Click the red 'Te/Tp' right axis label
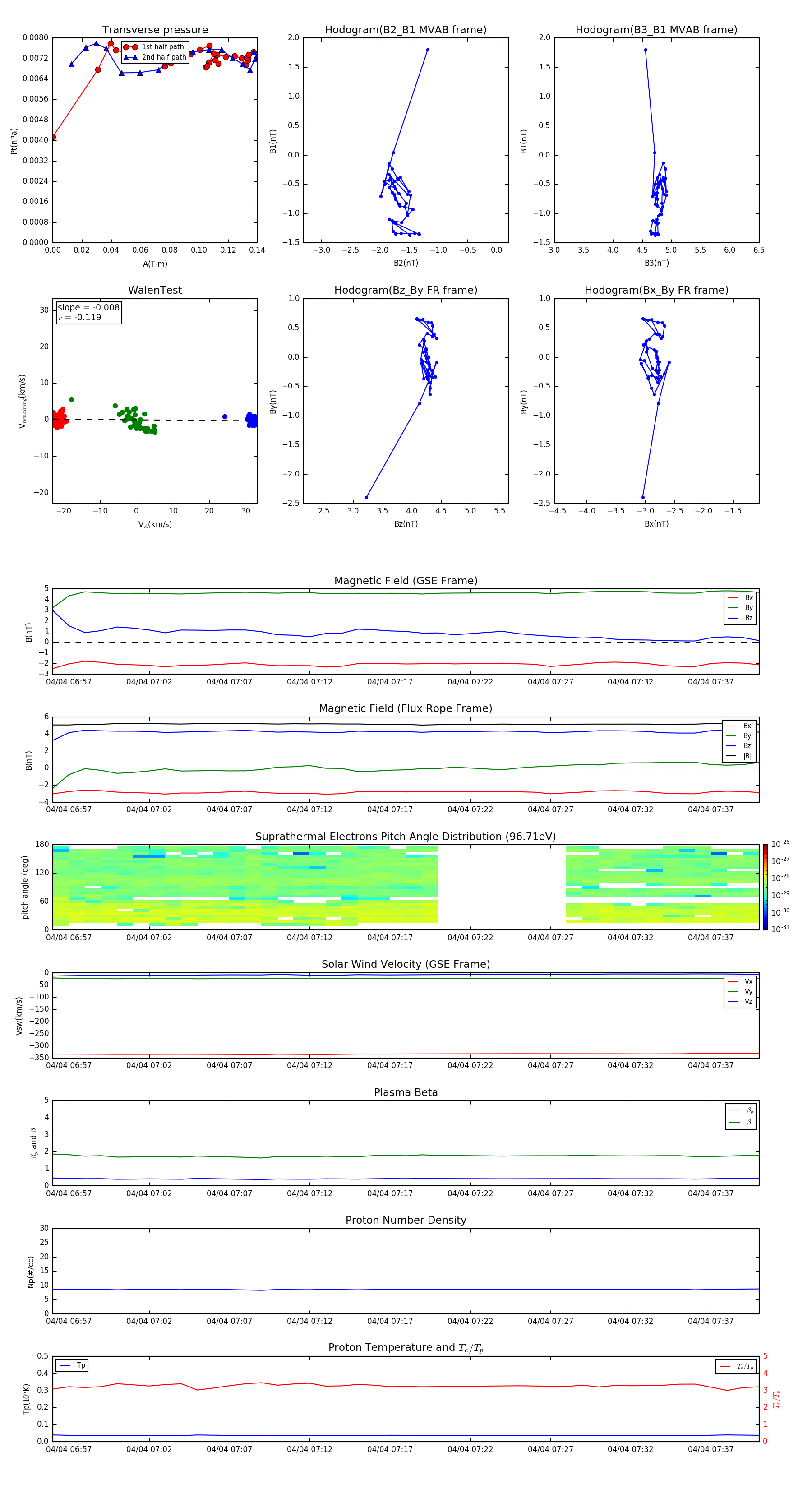The image size is (812, 1489). coord(777,1399)
